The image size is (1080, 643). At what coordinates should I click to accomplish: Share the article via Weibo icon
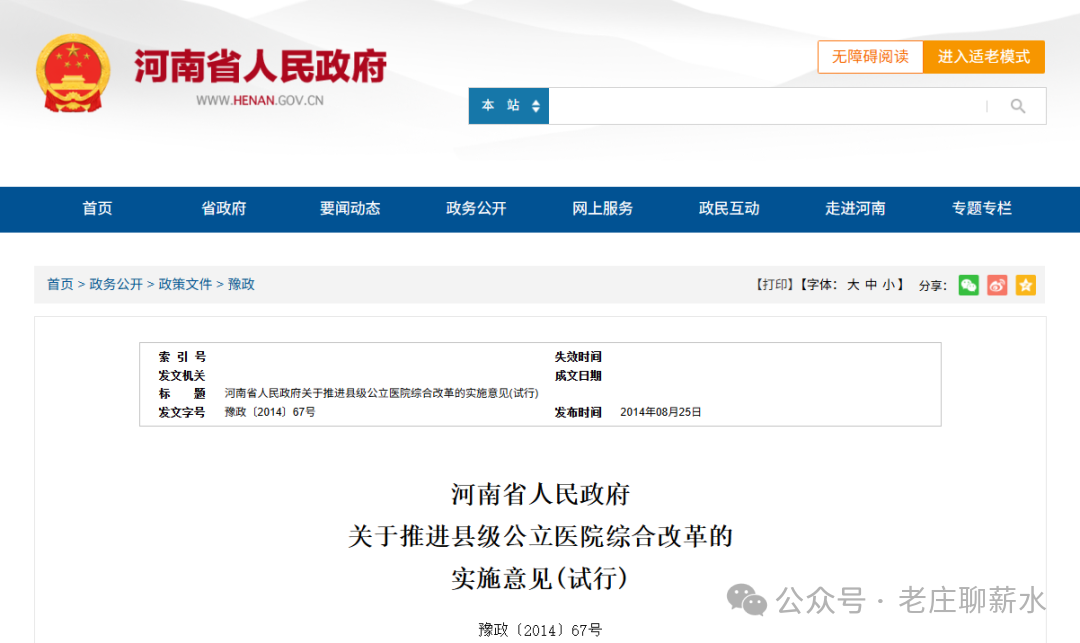click(x=996, y=285)
